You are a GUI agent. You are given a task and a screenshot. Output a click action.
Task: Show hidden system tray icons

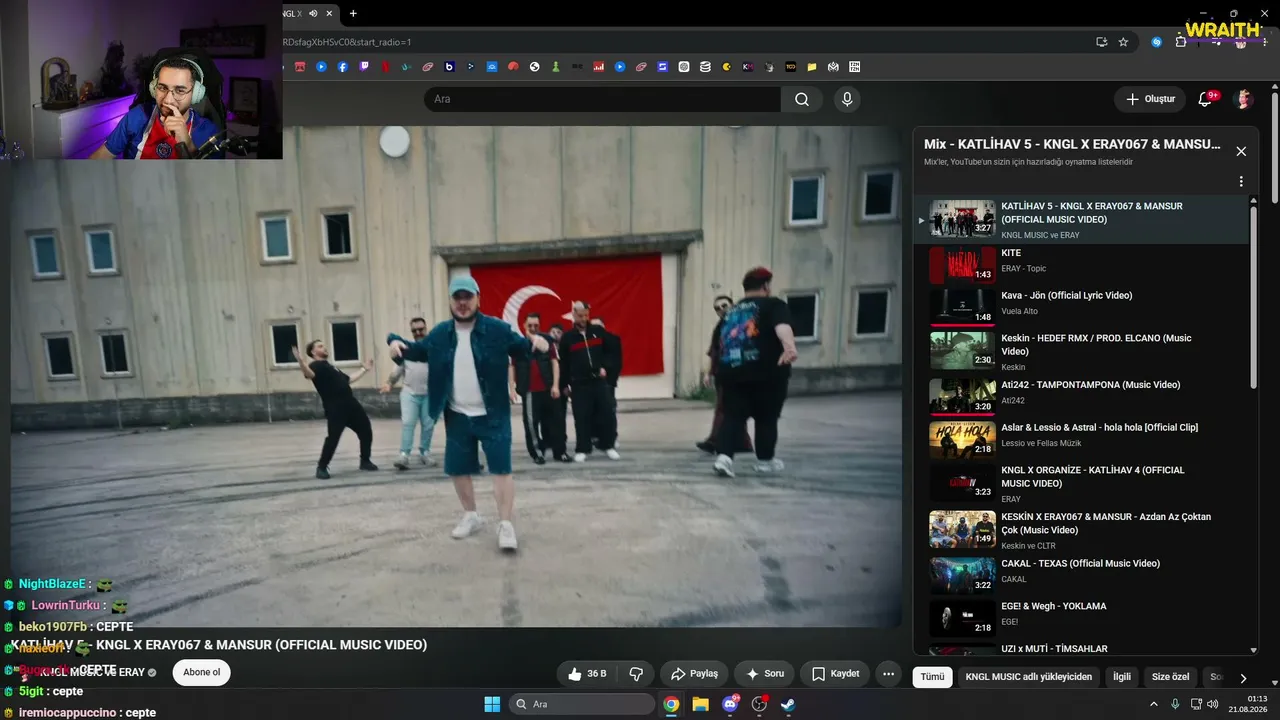(x=1154, y=704)
